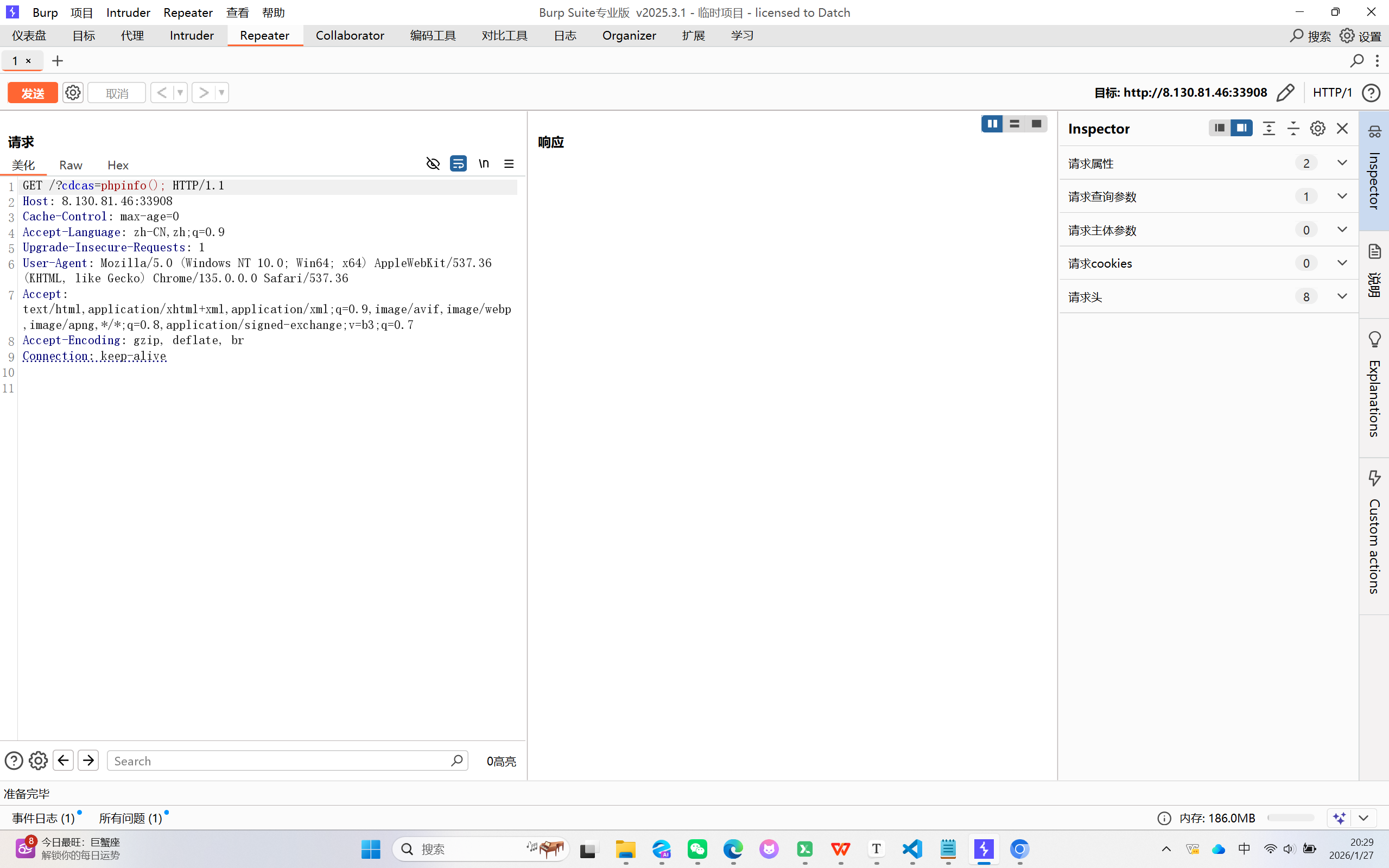The width and height of the screenshot is (1389, 868).
Task: Toggle line wrap icon in request editor
Action: point(458,163)
